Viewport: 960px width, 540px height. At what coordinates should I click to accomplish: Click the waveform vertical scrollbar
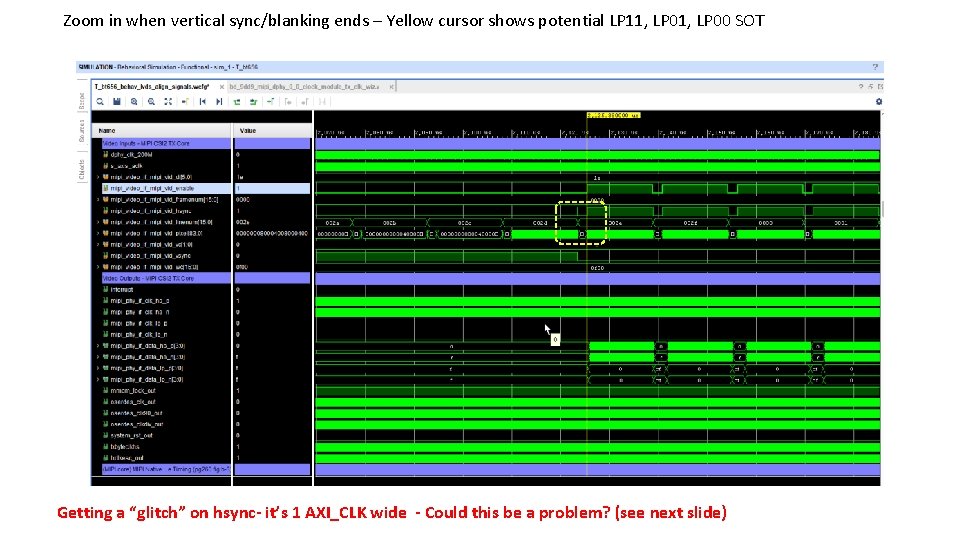tap(882, 208)
